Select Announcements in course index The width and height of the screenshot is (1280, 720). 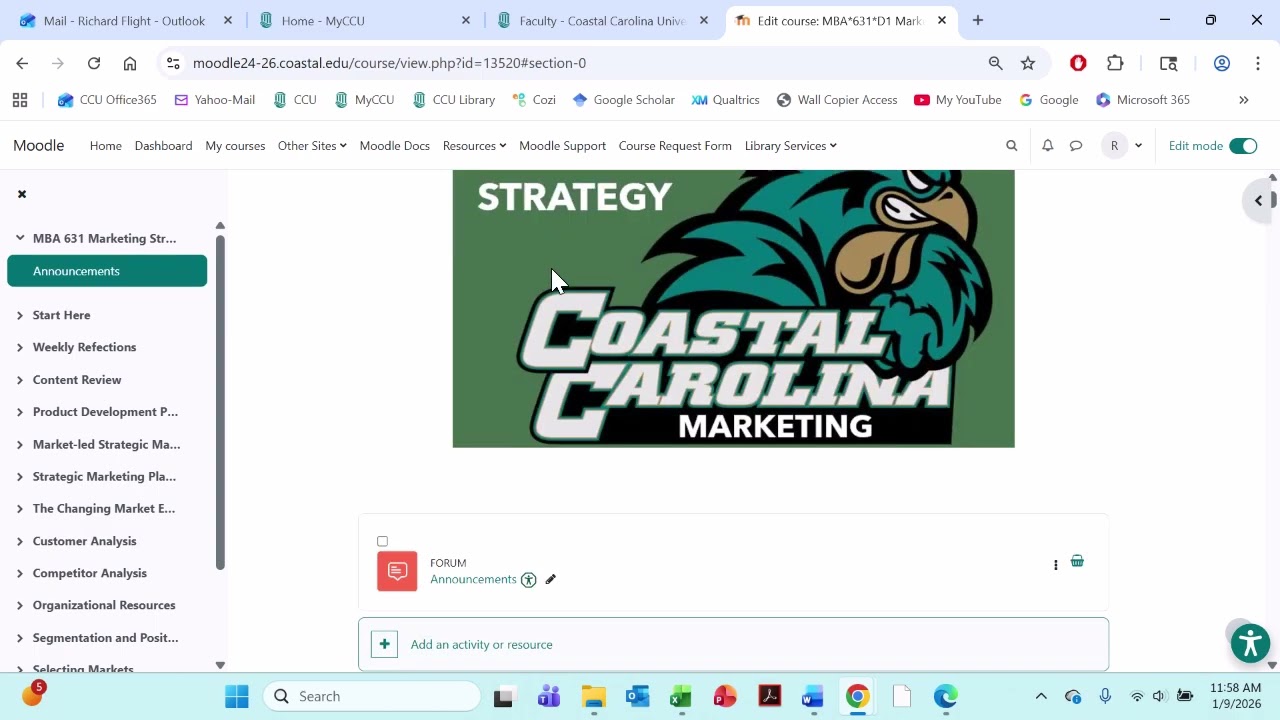pos(107,271)
